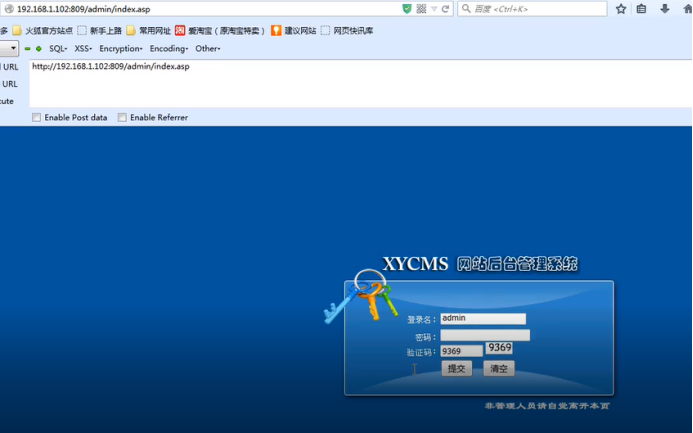Click 非管理人员请自觉离开本页 text
The image size is (693, 433).
pos(547,406)
